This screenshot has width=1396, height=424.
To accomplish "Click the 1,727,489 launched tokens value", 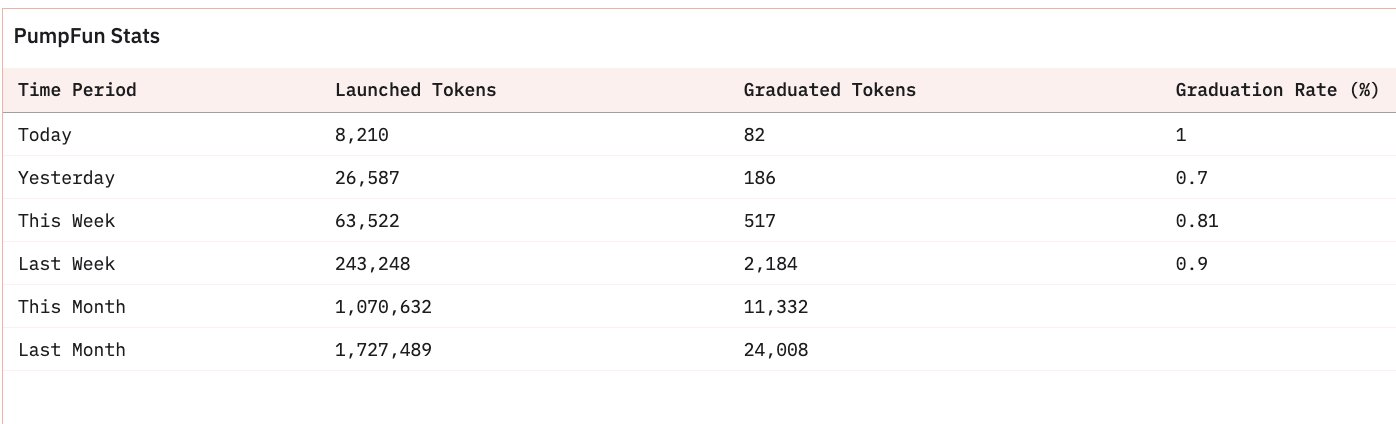I will click(x=384, y=350).
